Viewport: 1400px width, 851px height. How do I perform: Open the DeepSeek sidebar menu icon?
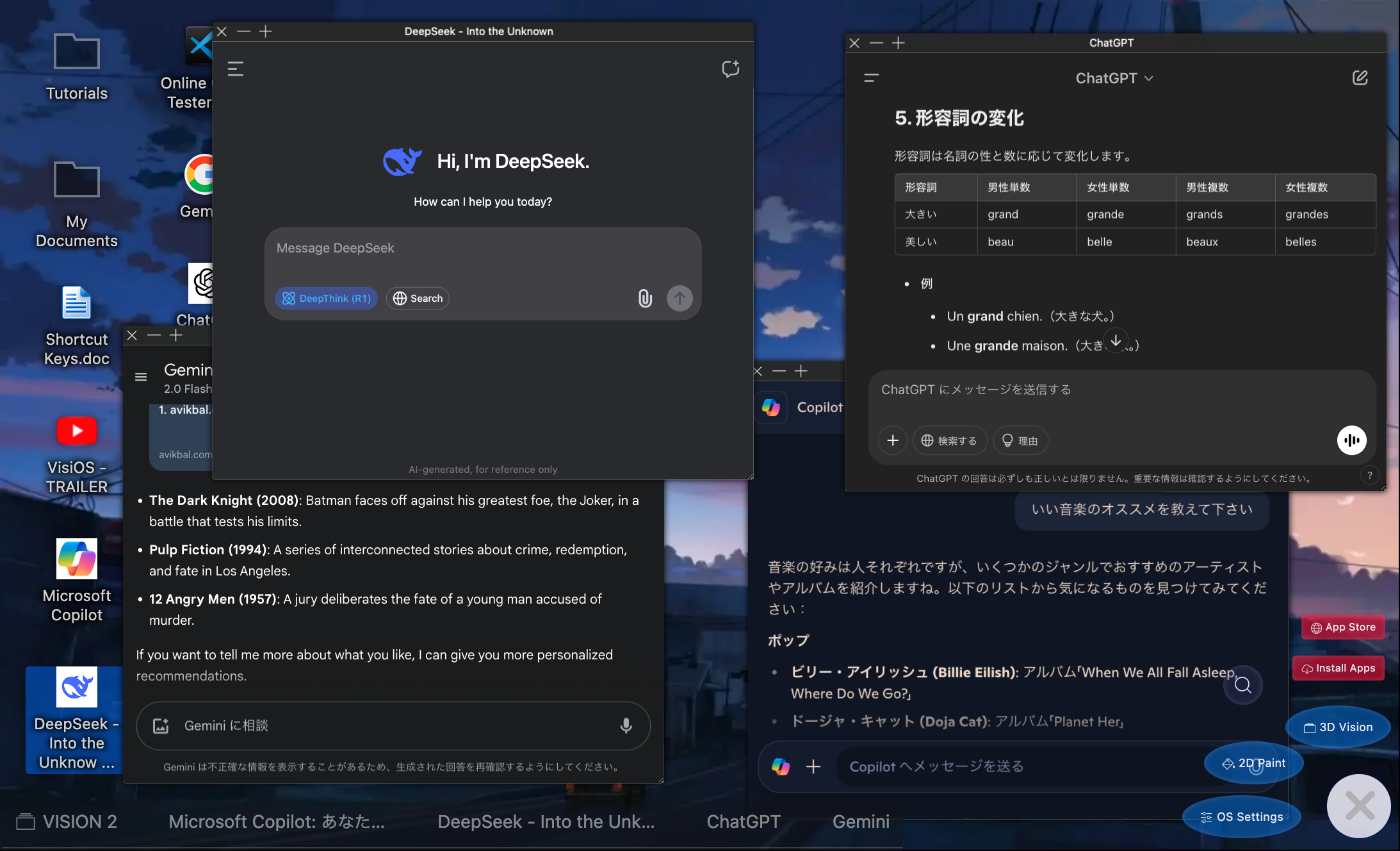(235, 69)
